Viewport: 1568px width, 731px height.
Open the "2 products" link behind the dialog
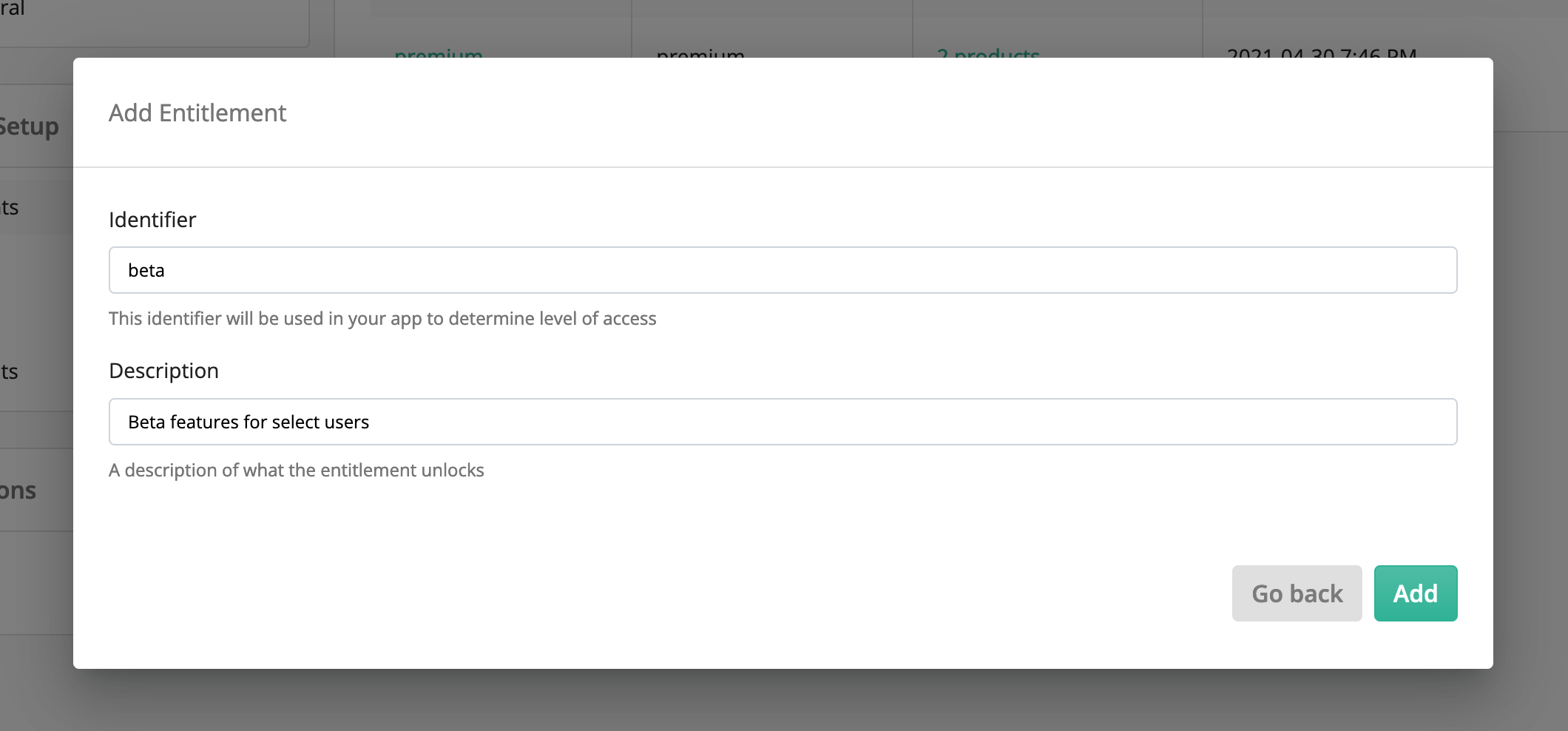(988, 52)
